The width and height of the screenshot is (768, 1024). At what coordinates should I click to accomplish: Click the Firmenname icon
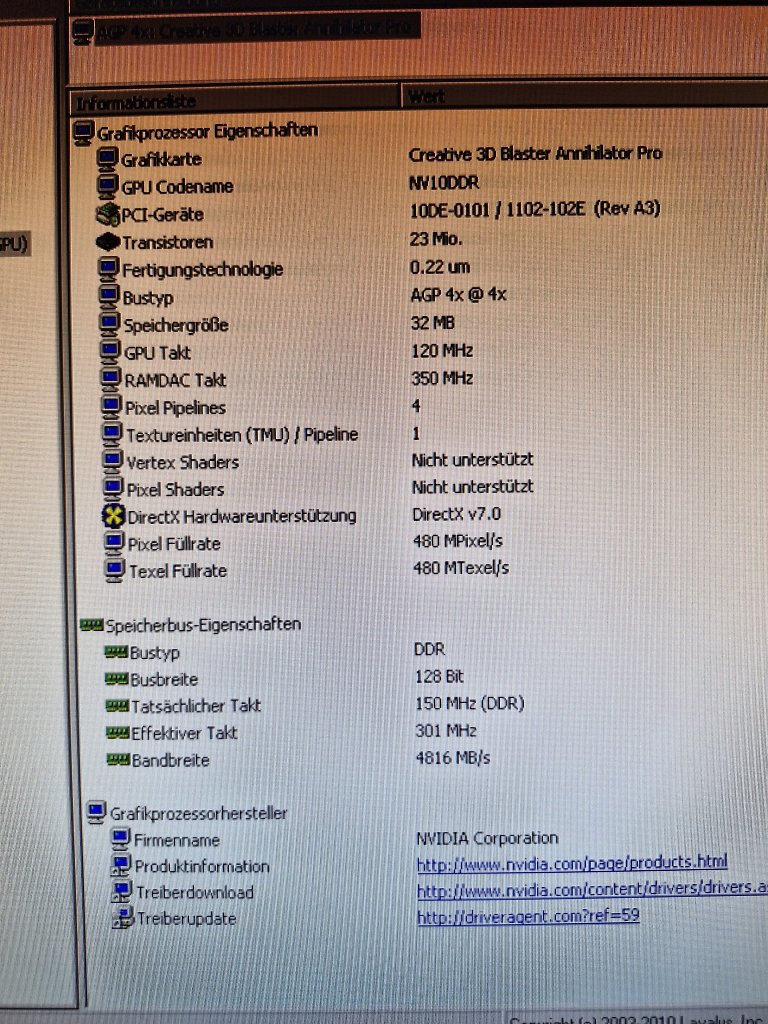[121, 840]
